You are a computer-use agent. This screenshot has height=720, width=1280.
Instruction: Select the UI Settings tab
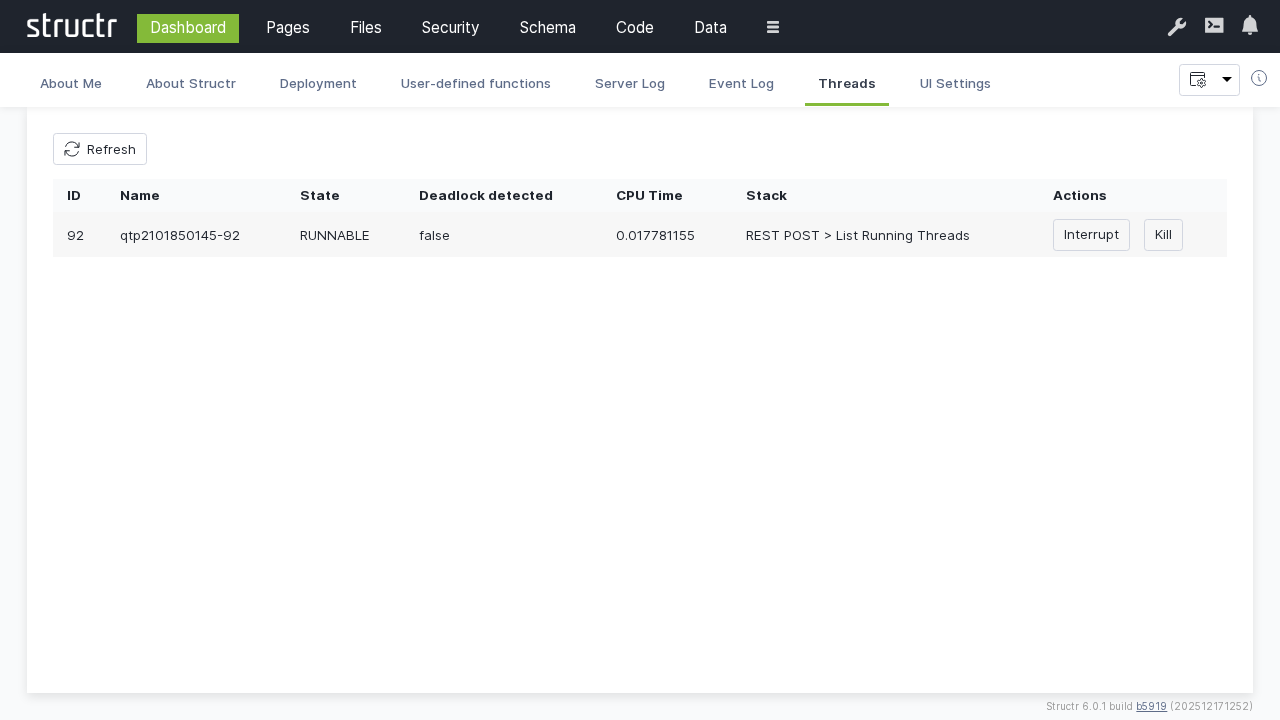pos(955,83)
